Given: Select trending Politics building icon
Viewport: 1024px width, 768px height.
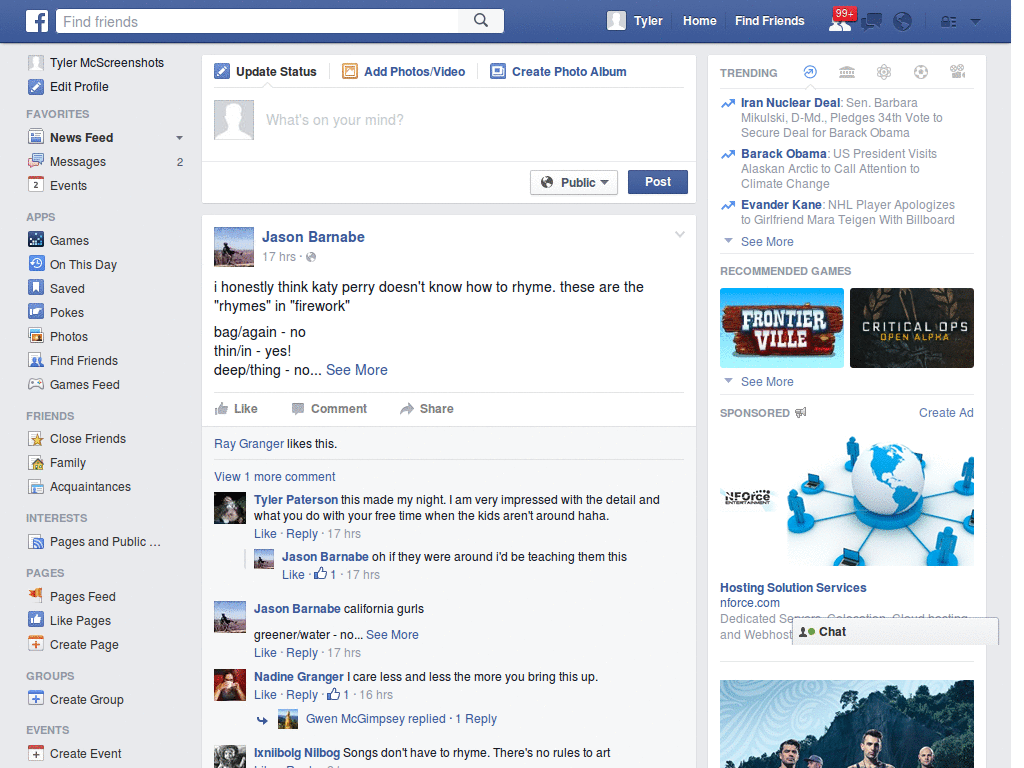Looking at the screenshot, I should [847, 72].
